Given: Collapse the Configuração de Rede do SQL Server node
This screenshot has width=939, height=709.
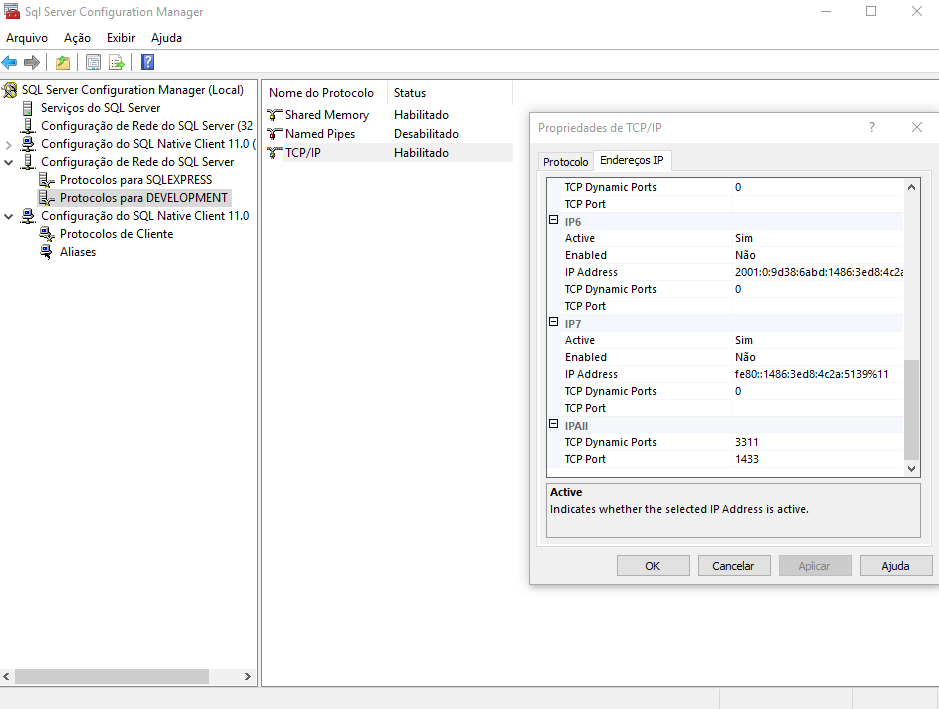Looking at the screenshot, I should (8, 162).
